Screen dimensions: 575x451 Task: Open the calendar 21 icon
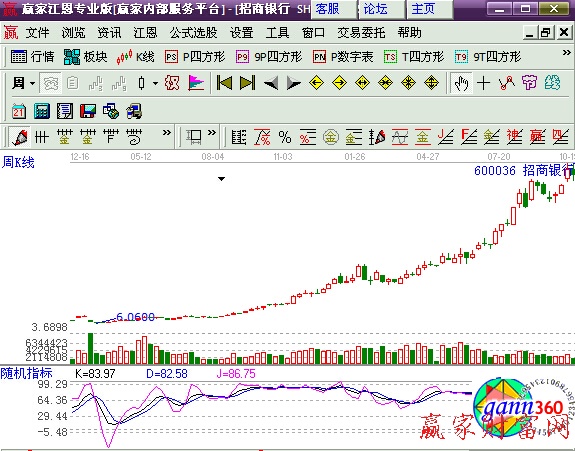coord(19,111)
